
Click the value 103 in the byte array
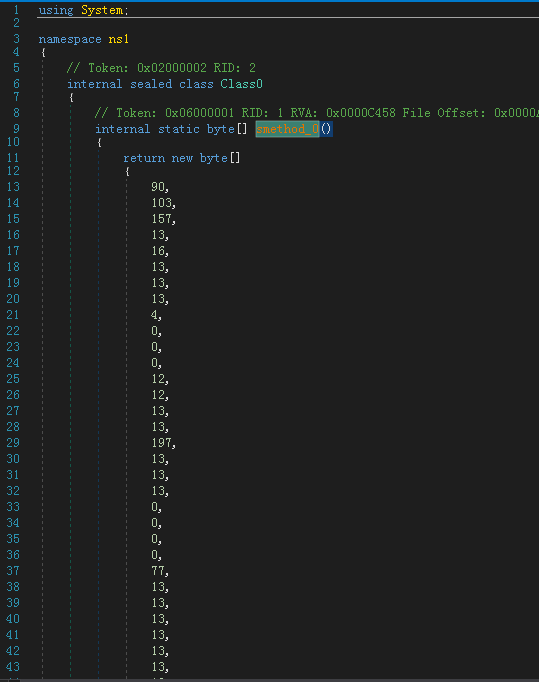[x=161, y=203]
